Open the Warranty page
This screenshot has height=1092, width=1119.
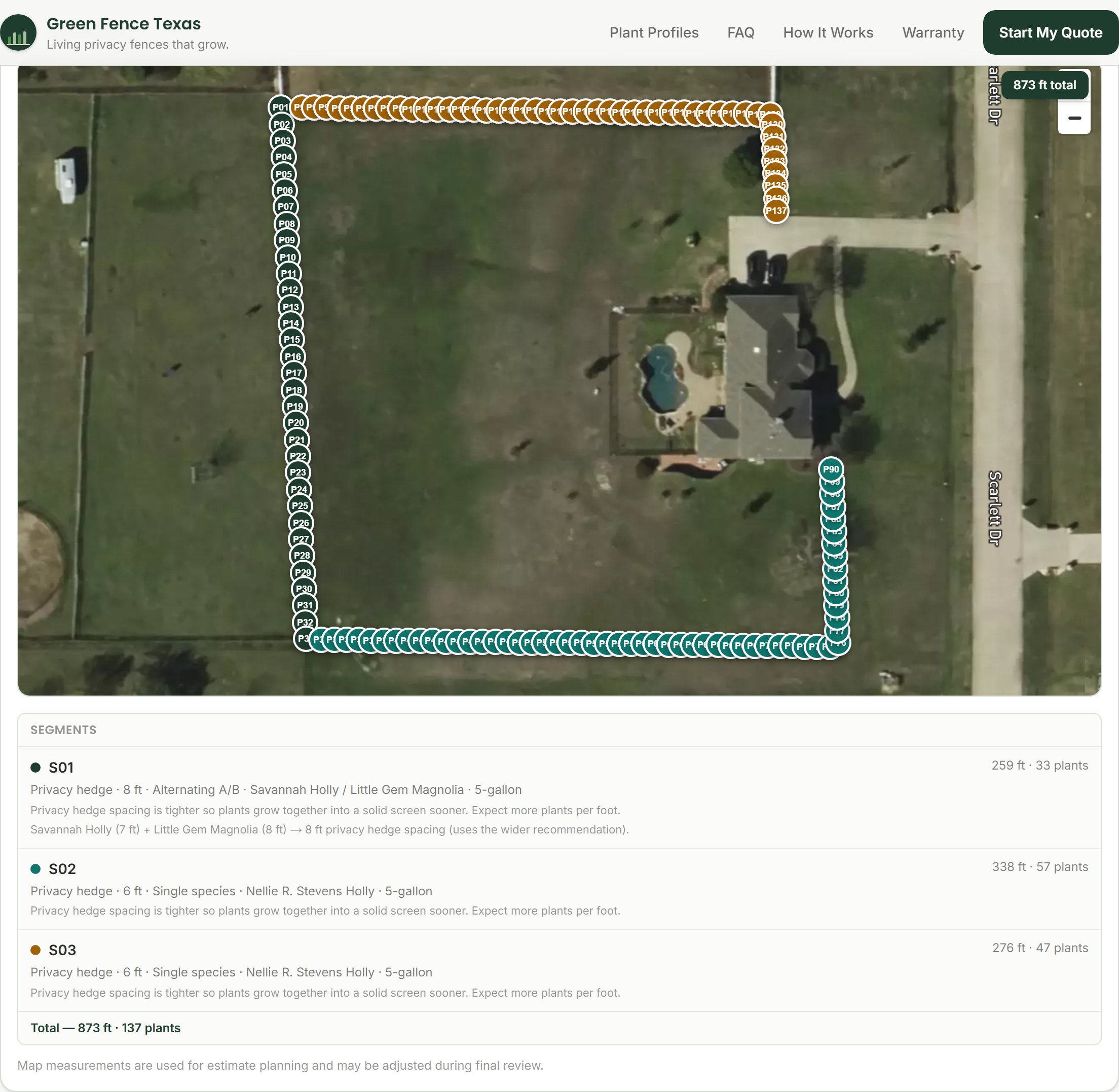click(x=932, y=32)
